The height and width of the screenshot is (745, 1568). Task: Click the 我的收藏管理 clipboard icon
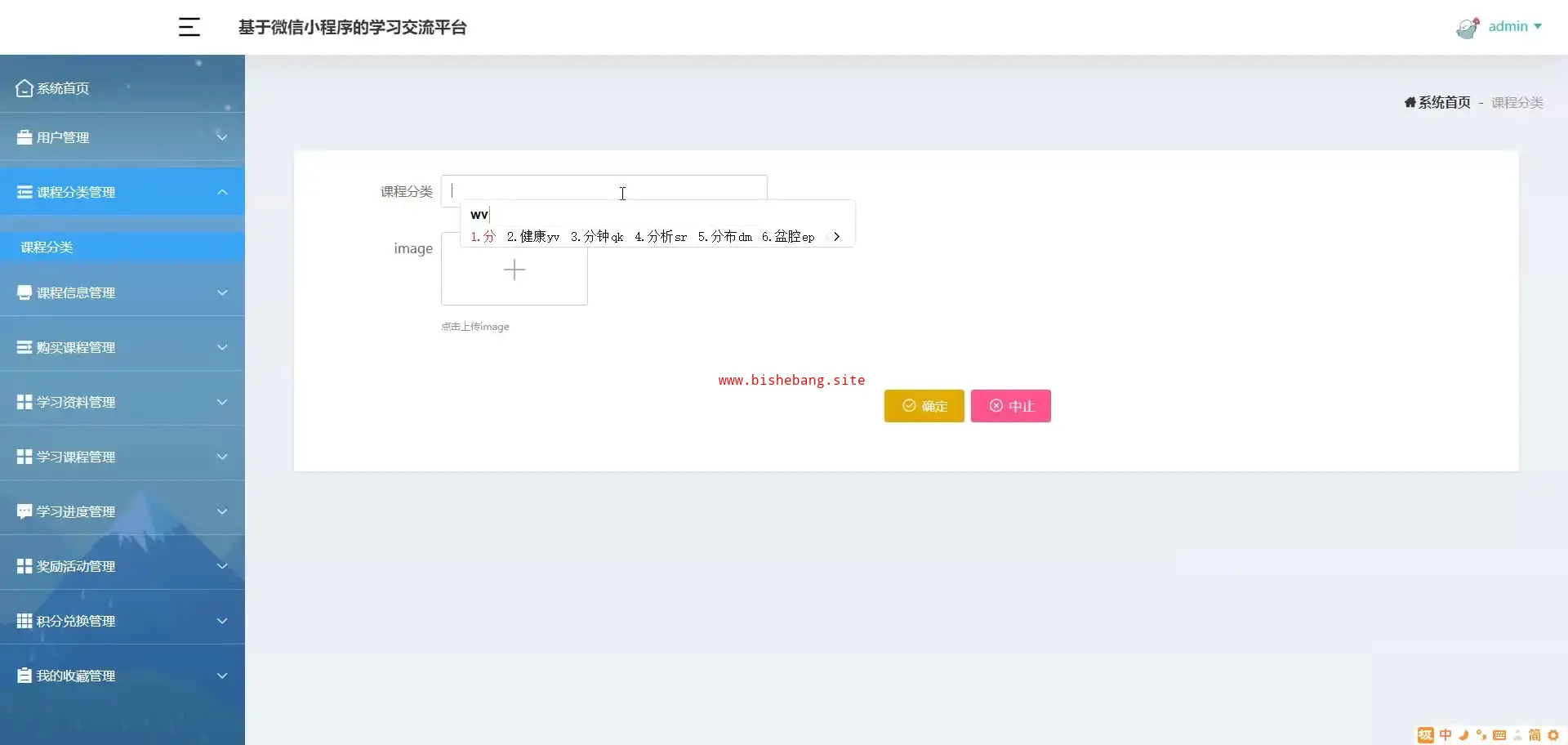pos(24,676)
